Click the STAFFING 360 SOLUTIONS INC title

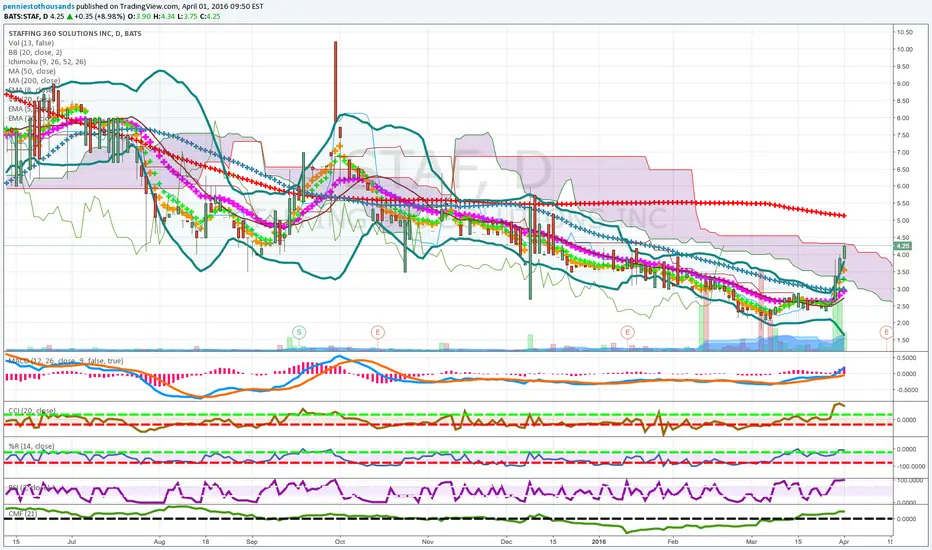click(75, 33)
